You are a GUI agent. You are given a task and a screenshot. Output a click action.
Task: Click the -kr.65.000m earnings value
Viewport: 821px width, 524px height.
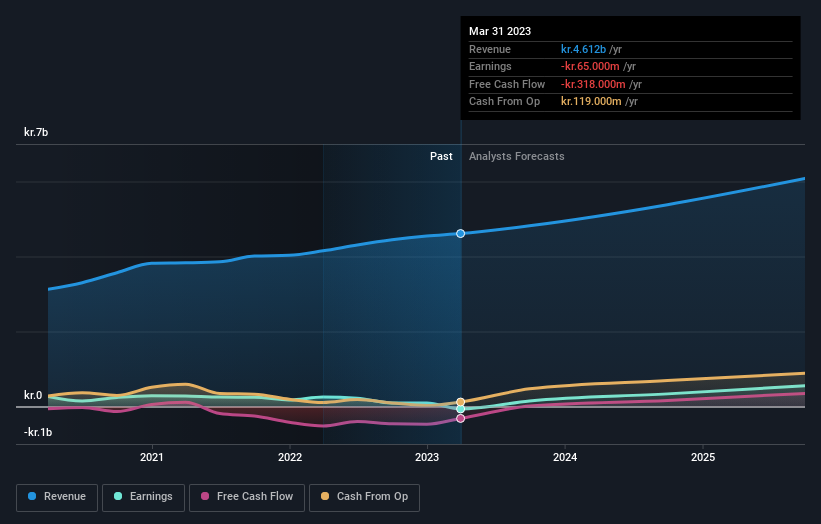point(590,66)
